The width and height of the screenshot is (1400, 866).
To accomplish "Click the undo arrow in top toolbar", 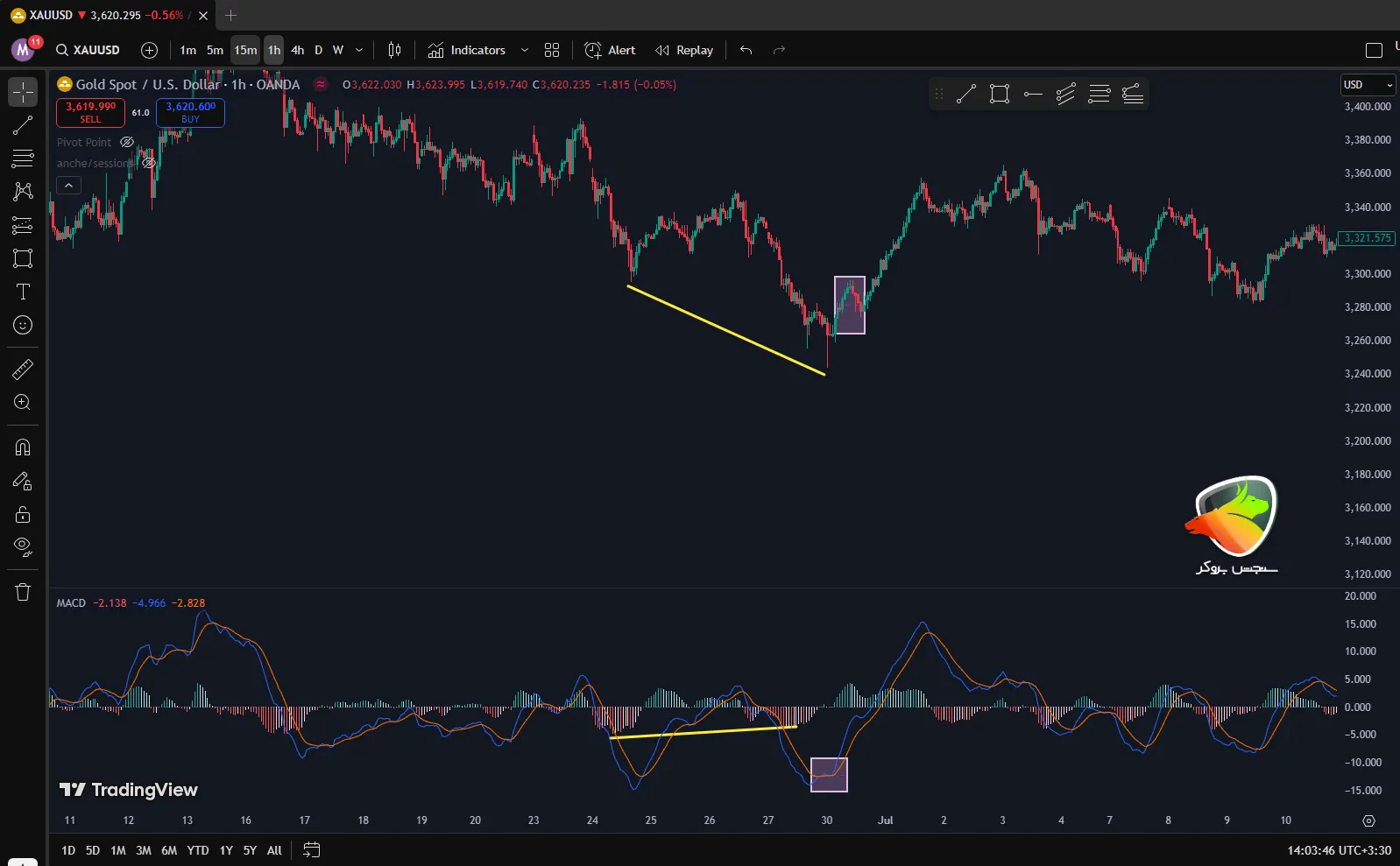I will pos(746,50).
